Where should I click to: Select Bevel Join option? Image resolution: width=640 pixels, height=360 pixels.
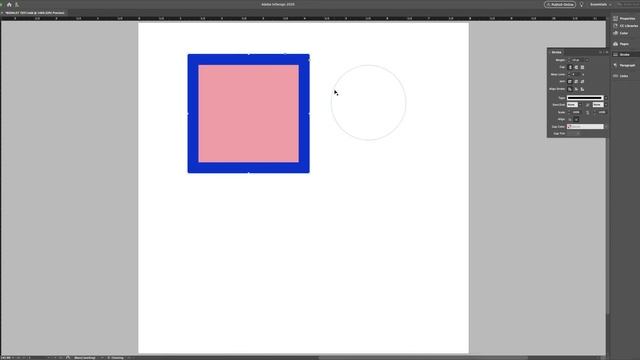[x=582, y=82]
